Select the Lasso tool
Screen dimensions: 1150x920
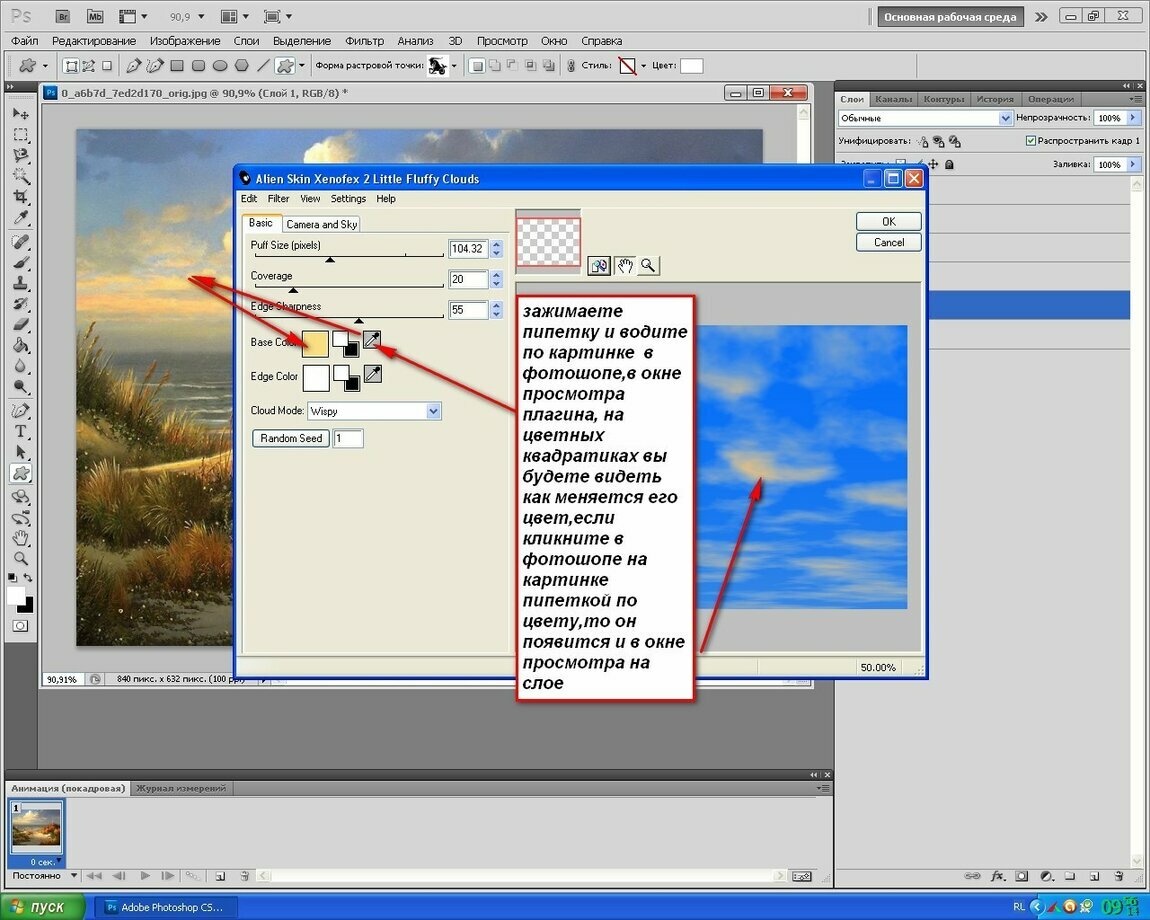click(21, 155)
